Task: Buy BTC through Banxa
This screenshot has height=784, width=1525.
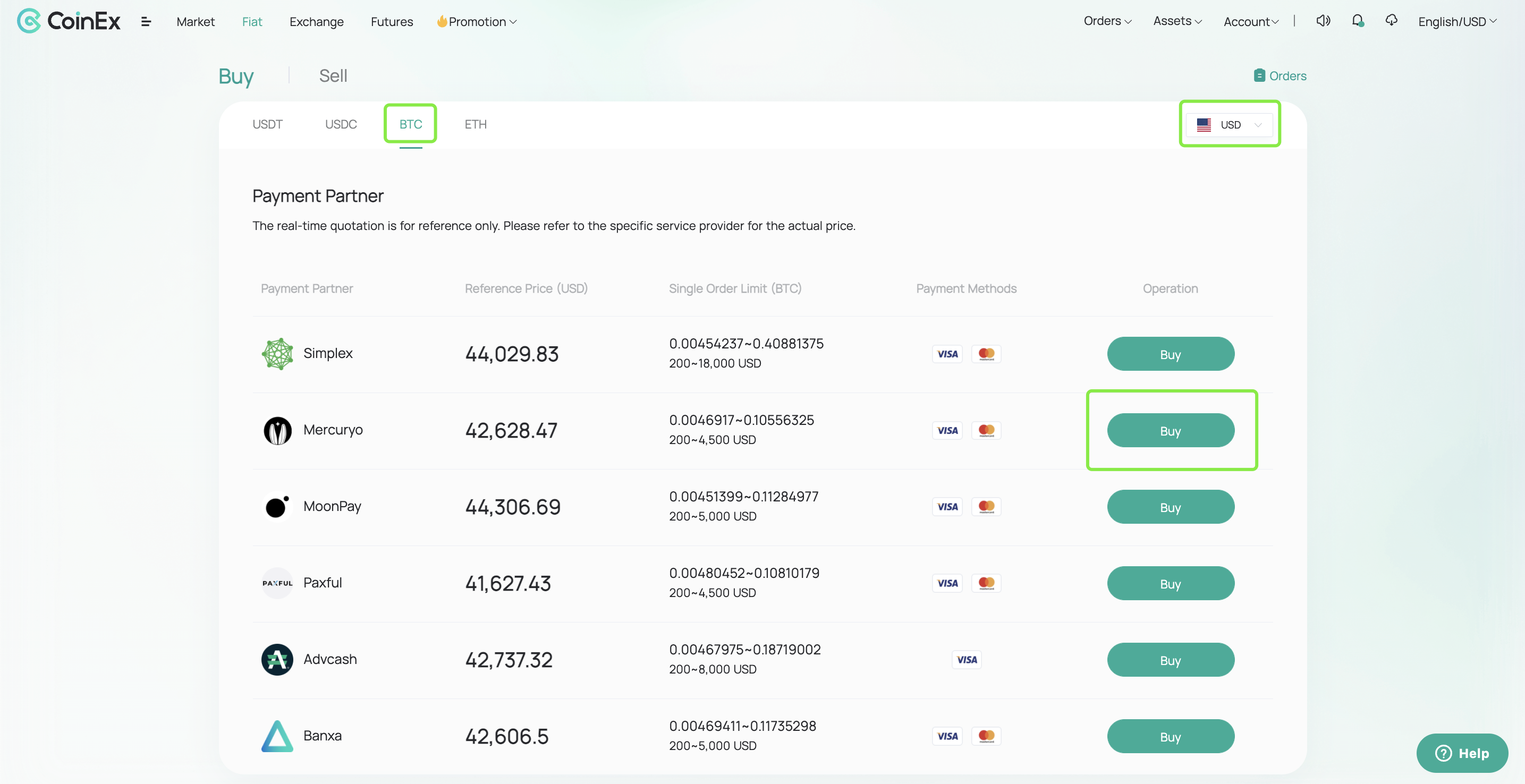Action: click(x=1171, y=736)
